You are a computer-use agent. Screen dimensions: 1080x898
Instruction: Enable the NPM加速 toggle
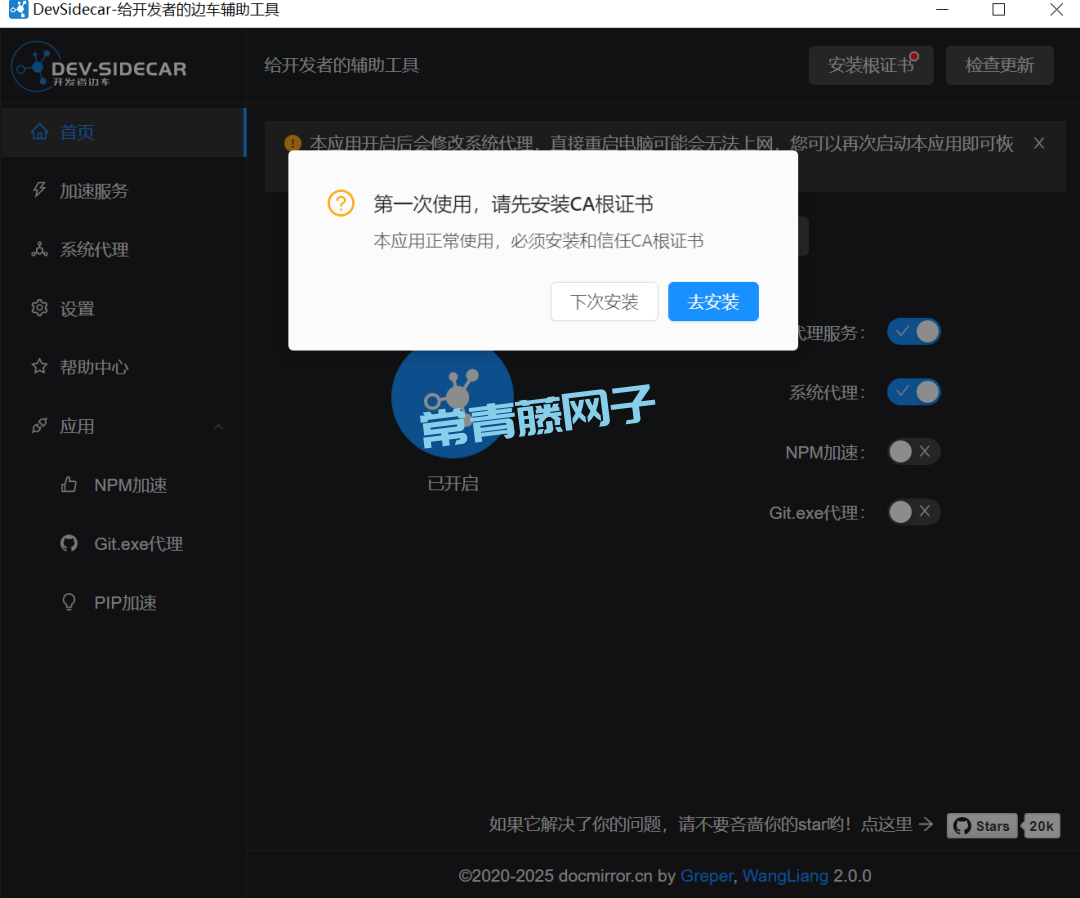click(x=914, y=452)
